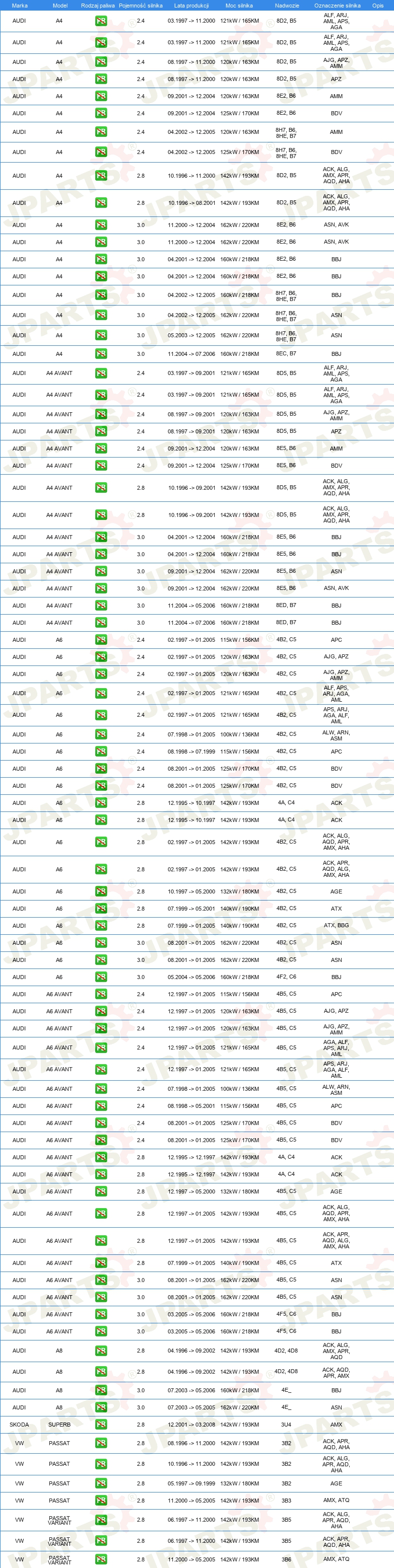Click the Oznaczenie silnika column header

tap(337, 6)
